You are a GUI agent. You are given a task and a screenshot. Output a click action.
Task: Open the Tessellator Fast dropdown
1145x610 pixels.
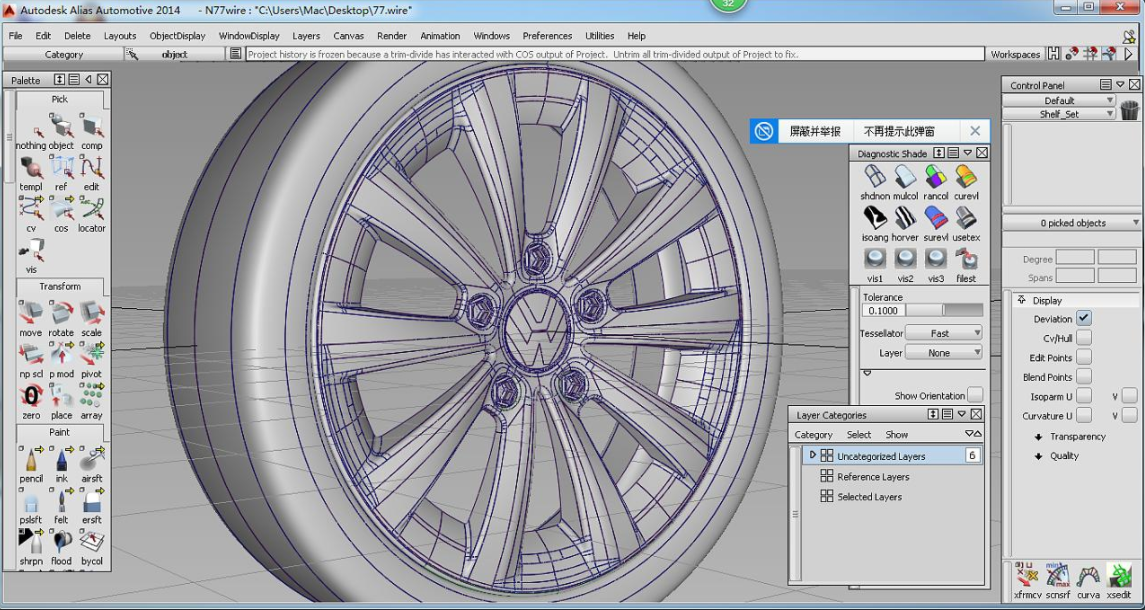[944, 333]
